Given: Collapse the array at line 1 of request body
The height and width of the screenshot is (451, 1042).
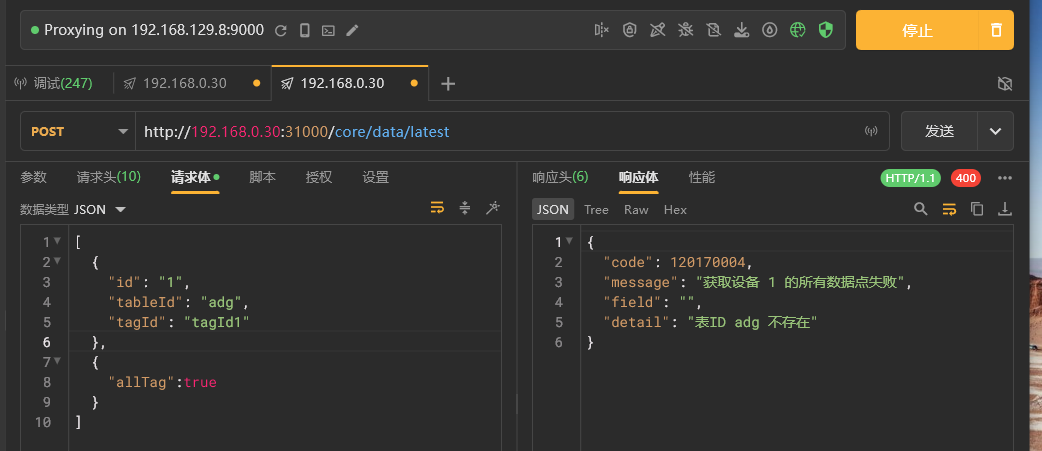Looking at the screenshot, I should [58, 242].
